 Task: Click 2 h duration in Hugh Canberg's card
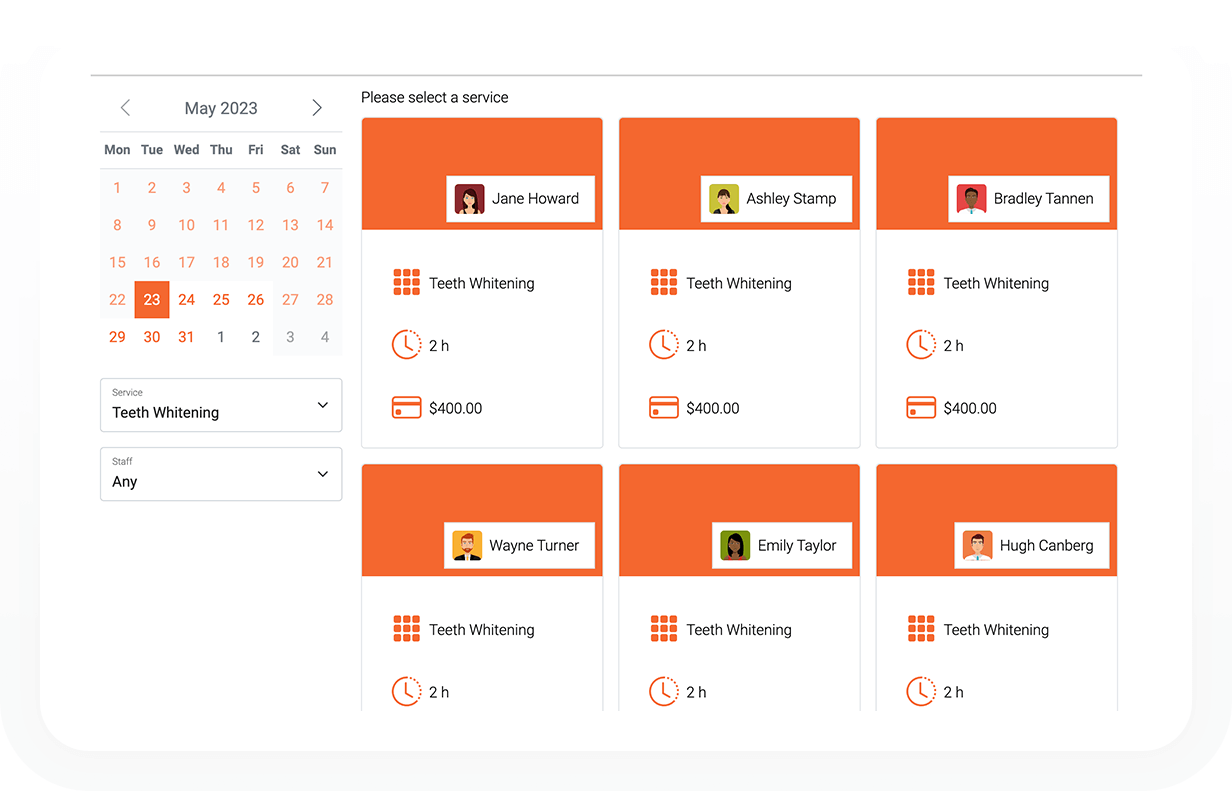click(x=954, y=691)
